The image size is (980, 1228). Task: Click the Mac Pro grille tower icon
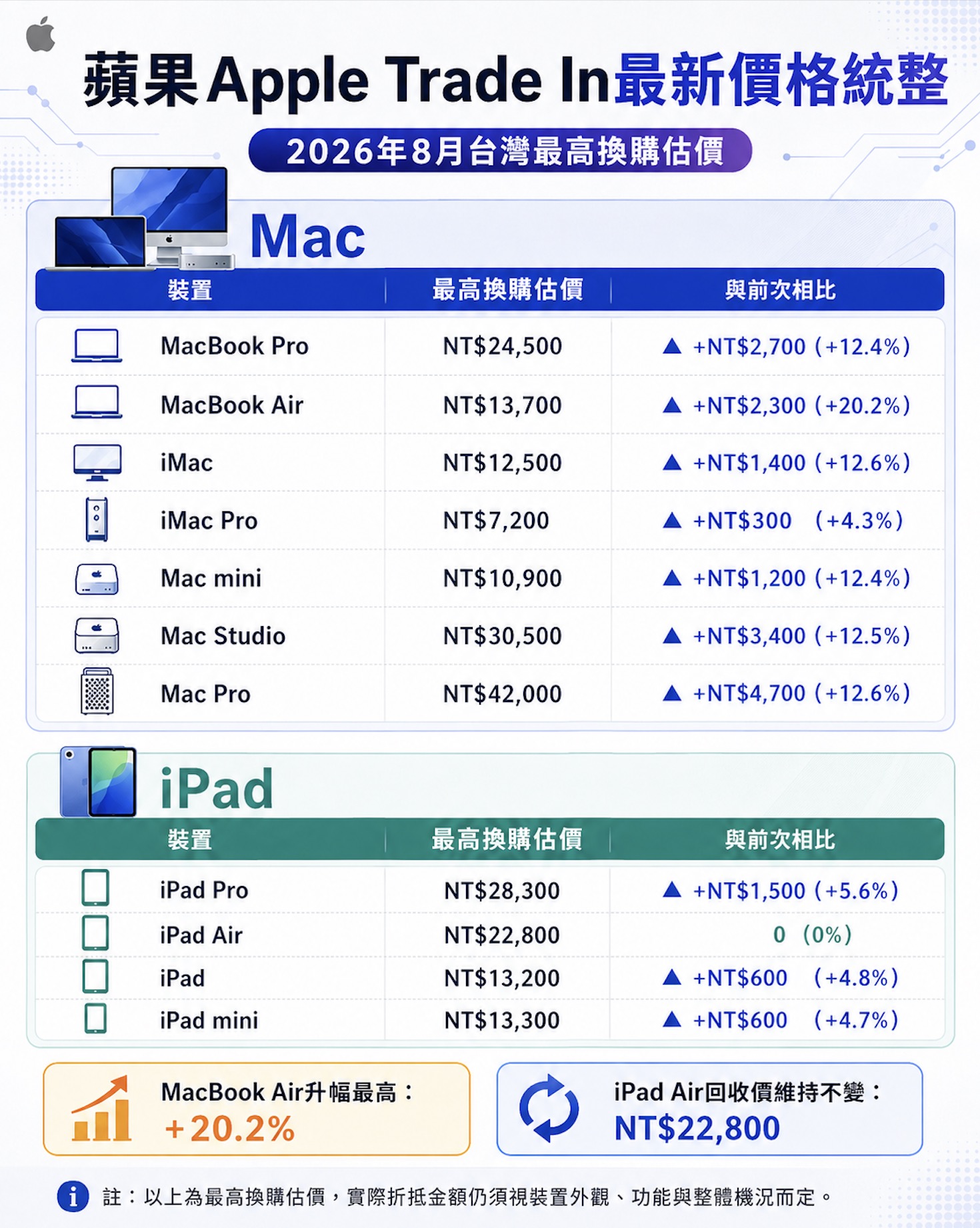pyautogui.click(x=97, y=691)
